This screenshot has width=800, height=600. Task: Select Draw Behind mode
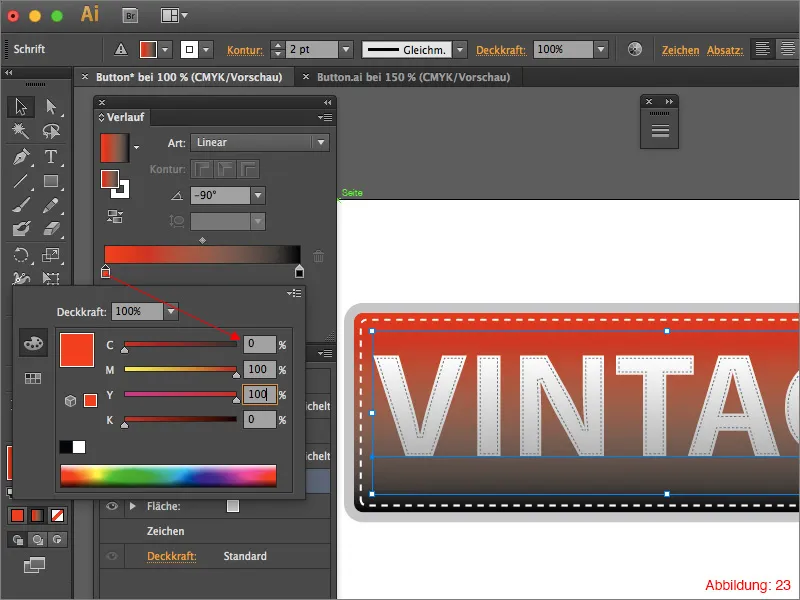point(37,539)
